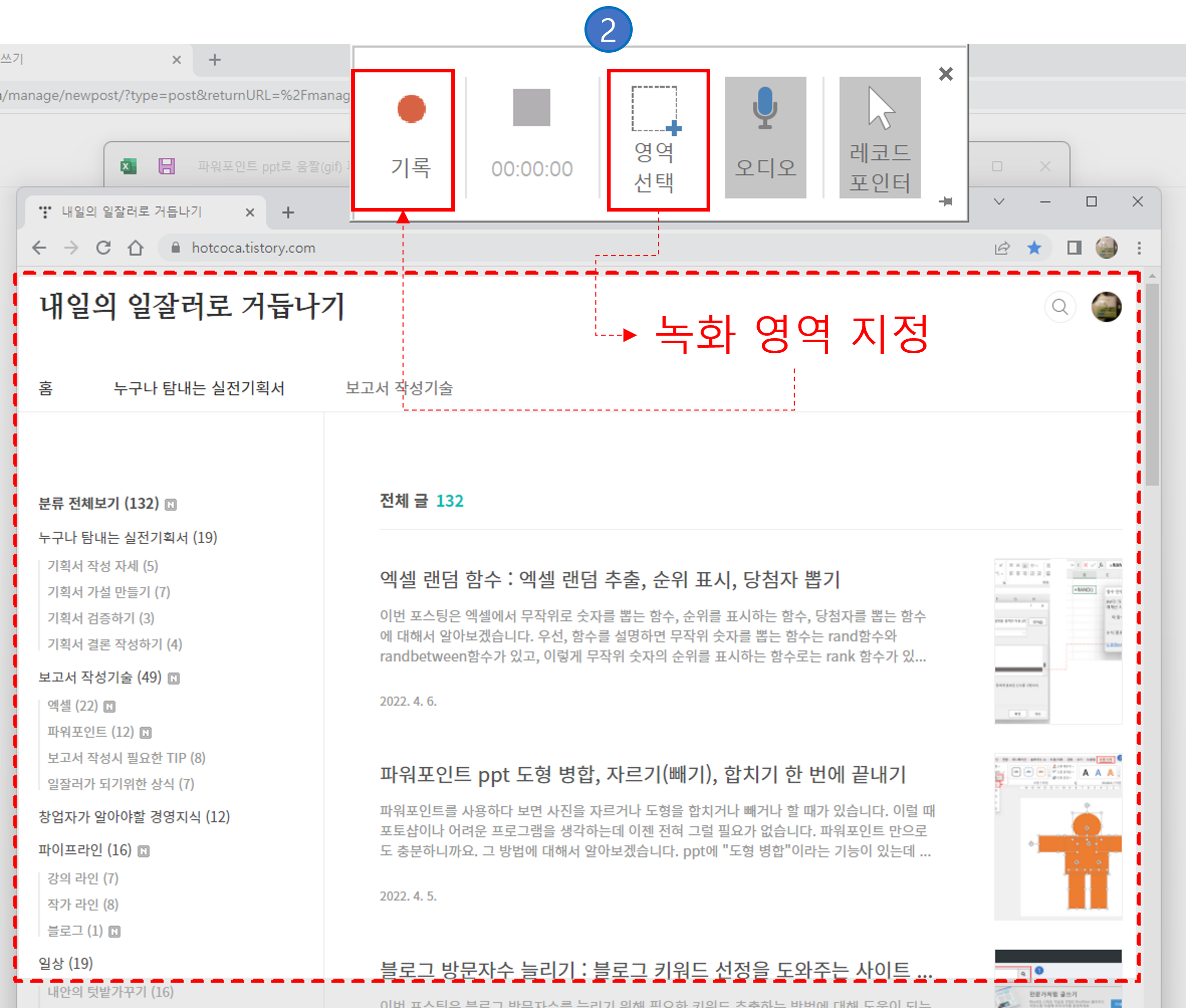Open Chrome three-dot menu

point(1139,247)
